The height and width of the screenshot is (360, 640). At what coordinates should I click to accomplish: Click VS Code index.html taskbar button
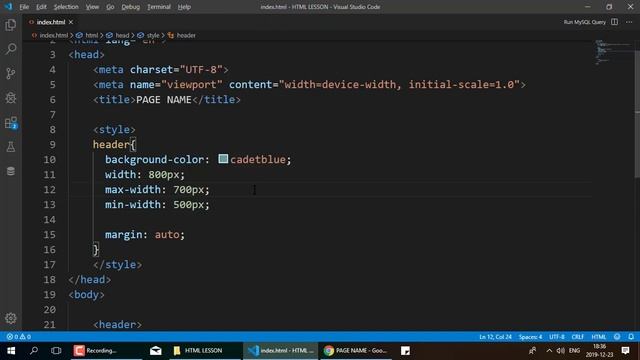pyautogui.click(x=280, y=351)
